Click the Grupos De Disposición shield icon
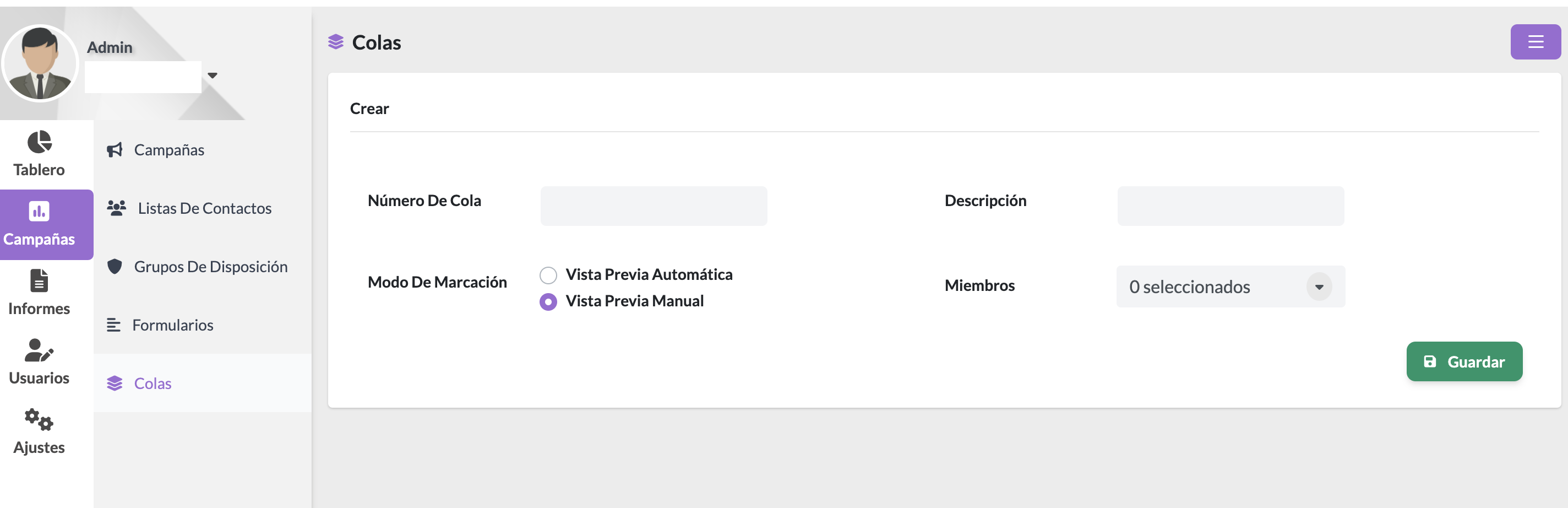Image resolution: width=1568 pixels, height=508 pixels. [x=115, y=267]
